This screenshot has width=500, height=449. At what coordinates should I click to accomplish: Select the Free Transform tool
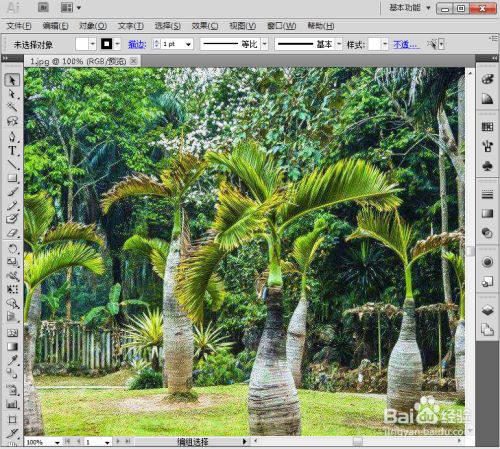coord(12,289)
